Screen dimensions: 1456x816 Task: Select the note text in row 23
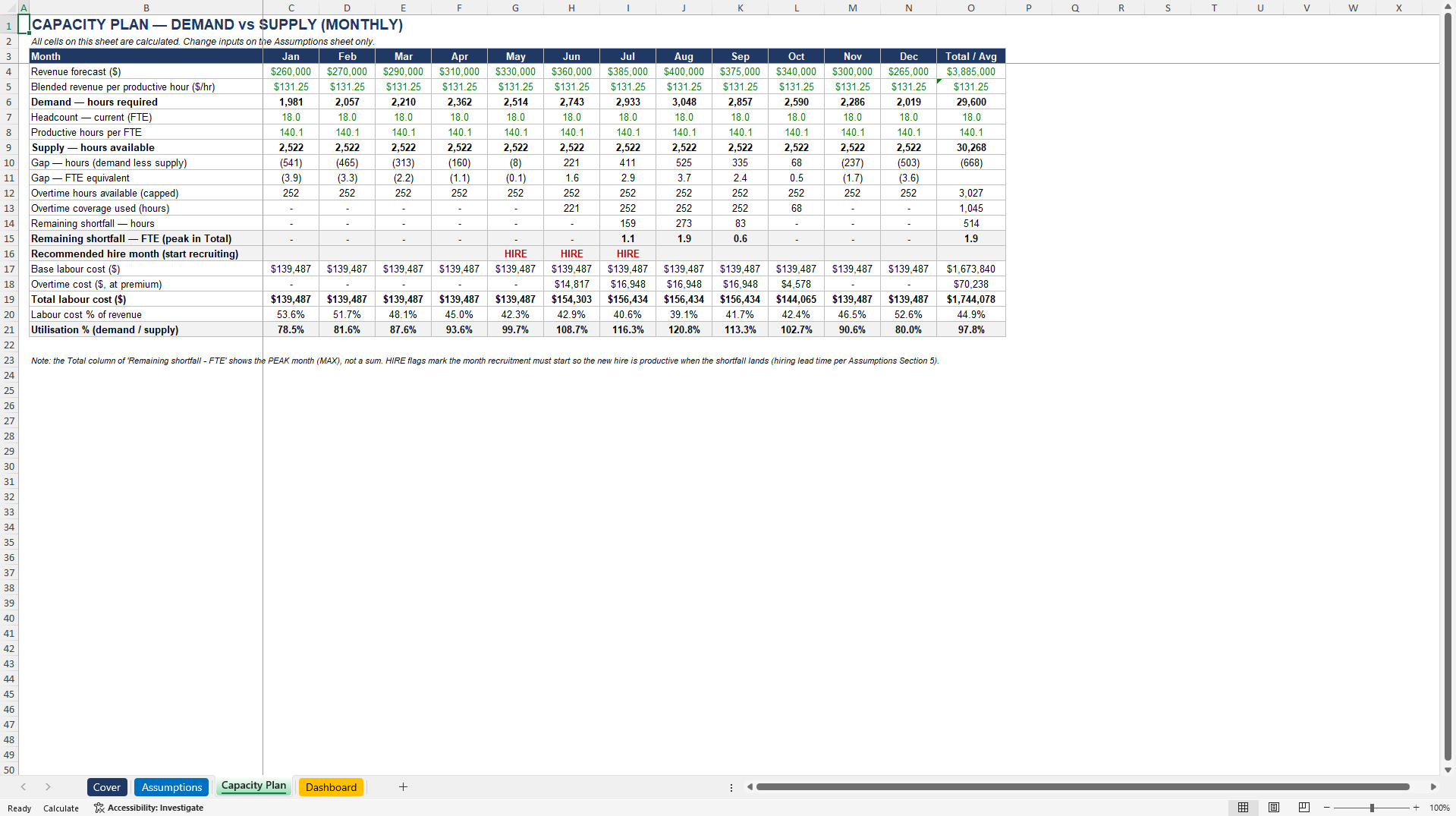pos(485,361)
